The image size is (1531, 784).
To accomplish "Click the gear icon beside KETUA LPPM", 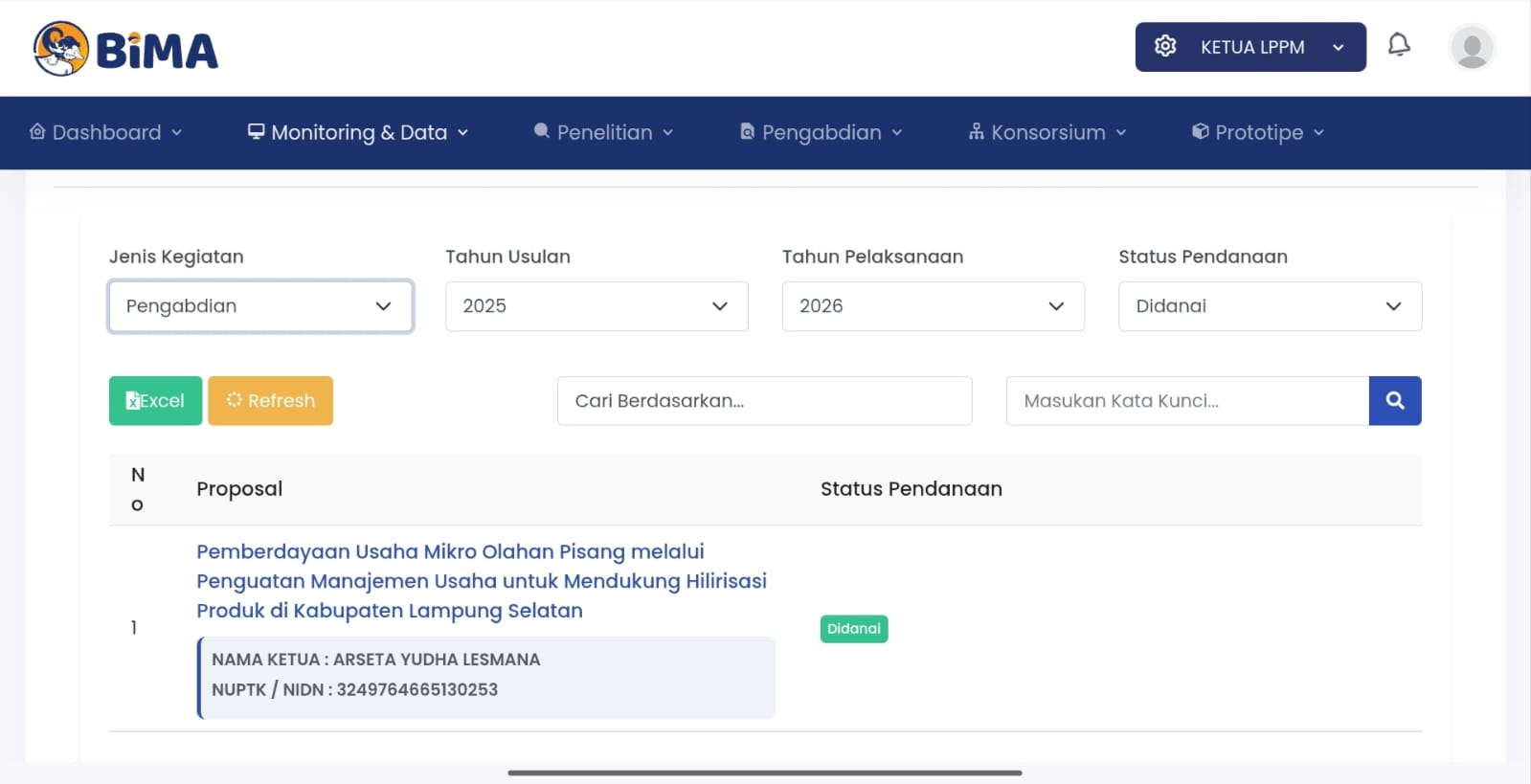I will (x=1165, y=46).
